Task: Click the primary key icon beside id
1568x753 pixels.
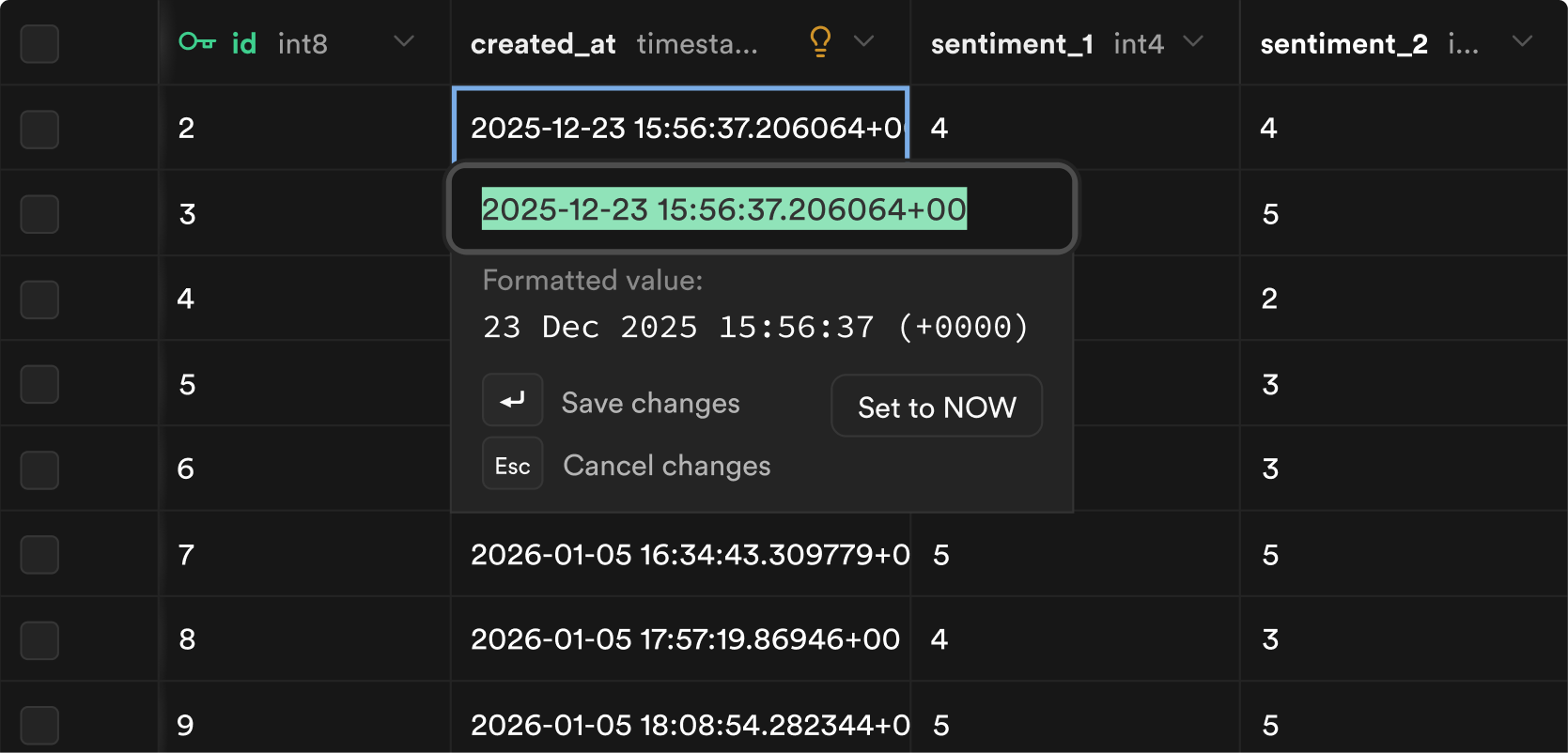Action: (197, 42)
